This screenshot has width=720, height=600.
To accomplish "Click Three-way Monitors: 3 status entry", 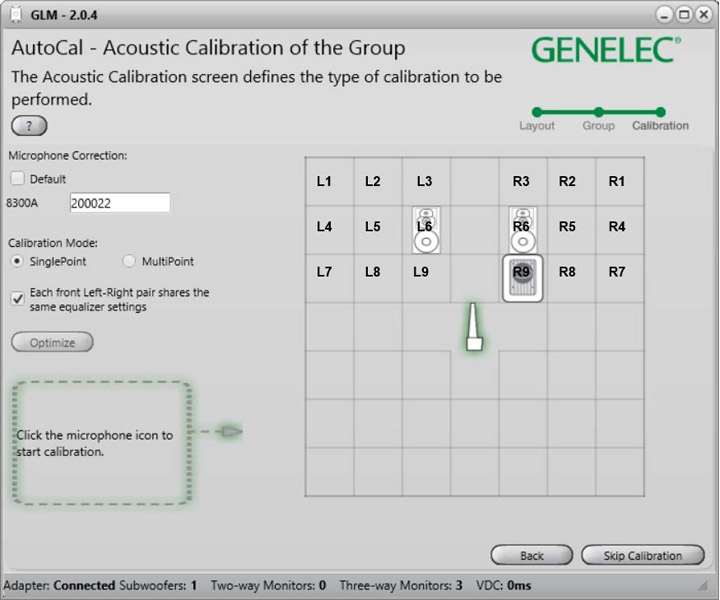I will 401,585.
